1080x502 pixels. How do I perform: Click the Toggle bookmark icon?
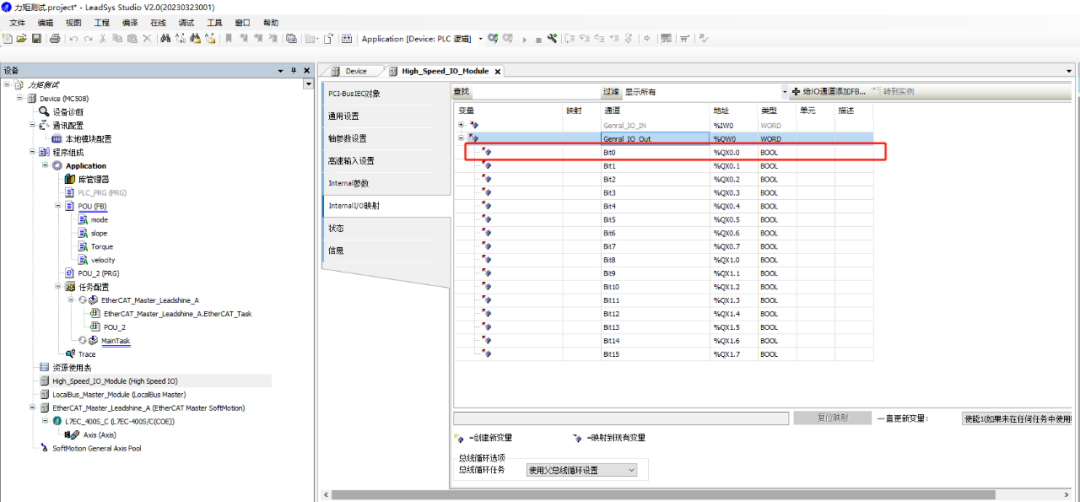tap(229, 39)
